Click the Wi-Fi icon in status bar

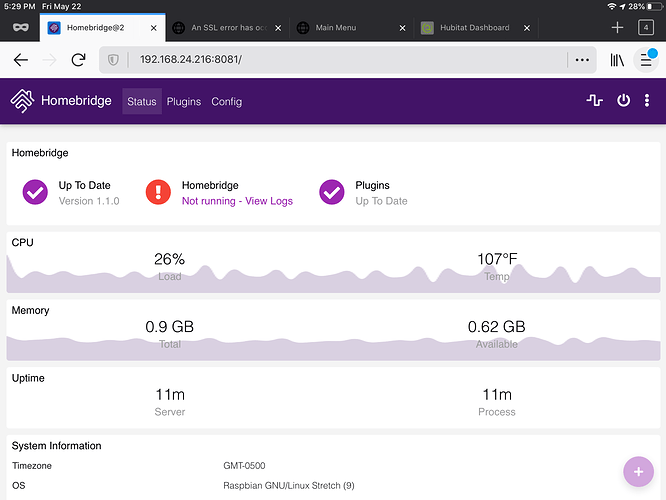612,6
